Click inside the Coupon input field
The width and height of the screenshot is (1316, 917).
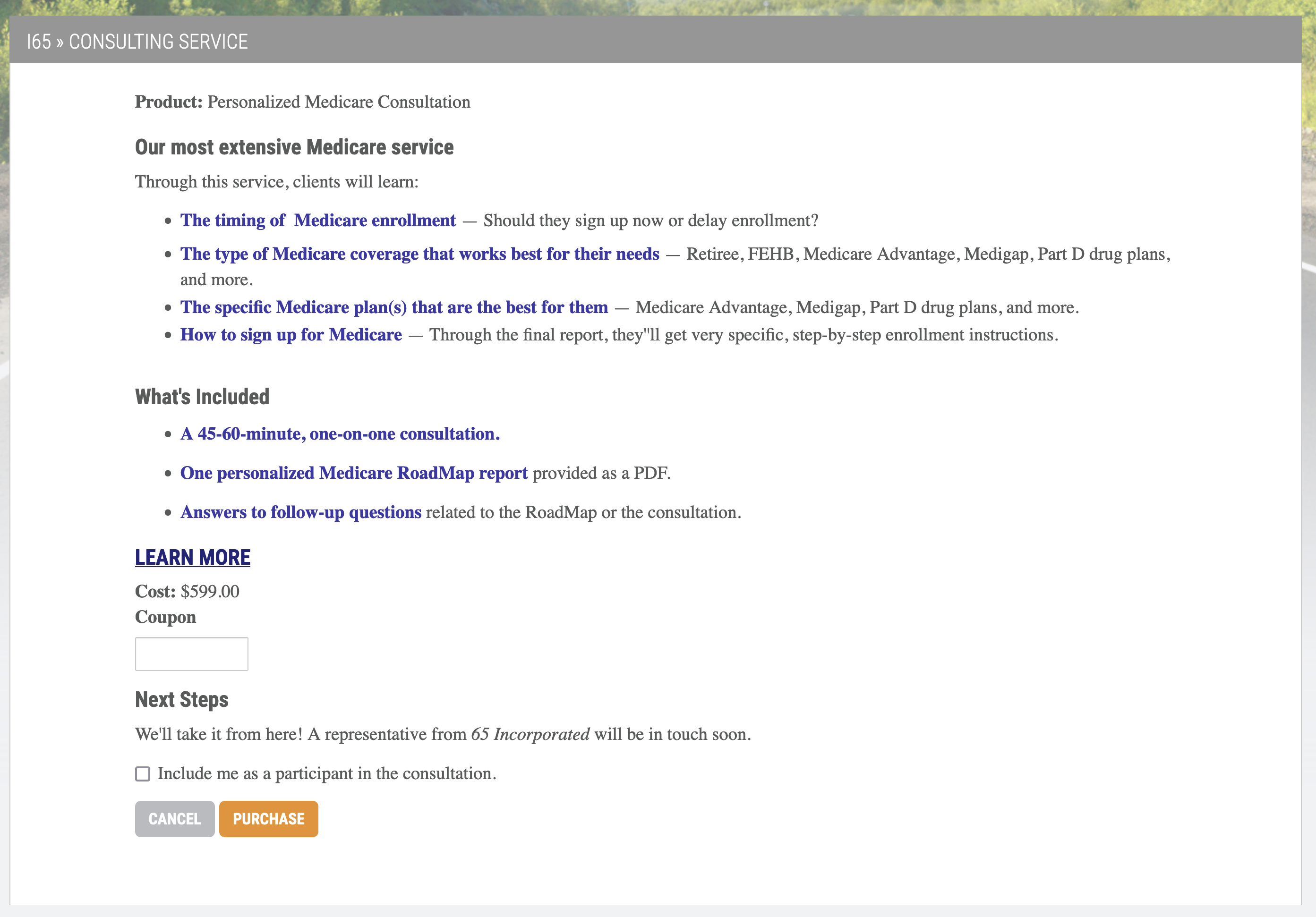[x=191, y=654]
